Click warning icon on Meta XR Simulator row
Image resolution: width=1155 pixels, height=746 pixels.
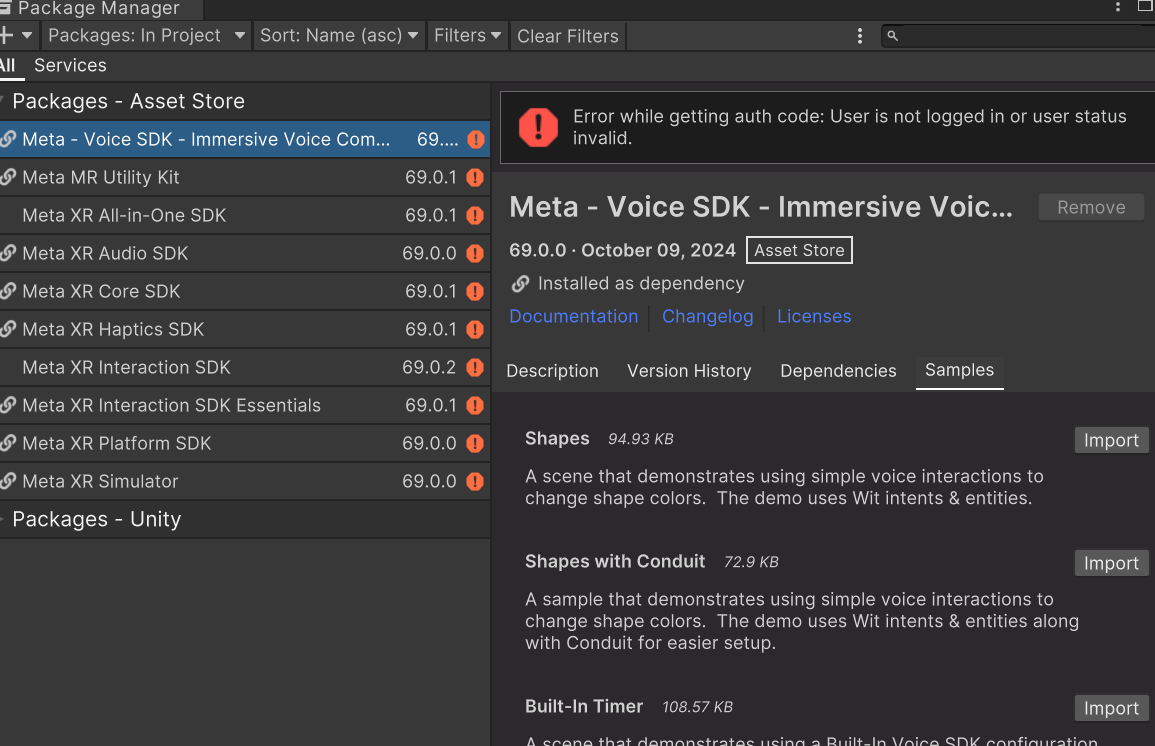pos(475,482)
